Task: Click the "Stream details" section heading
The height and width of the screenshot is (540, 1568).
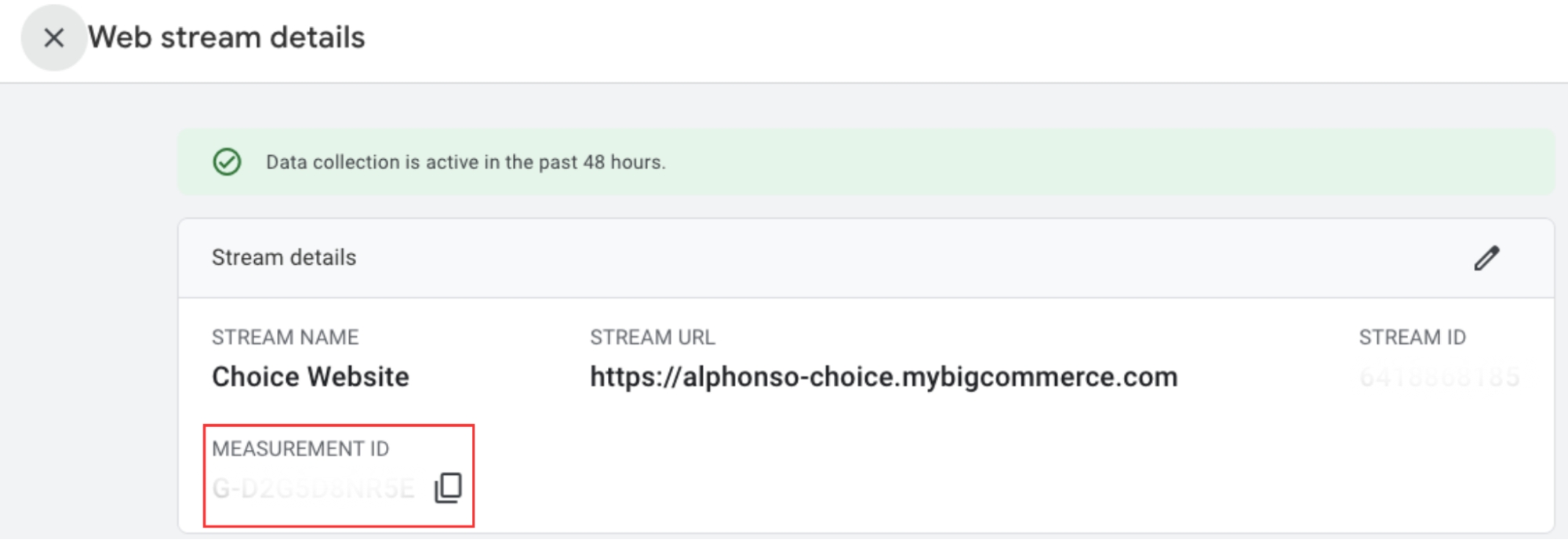Action: tap(284, 258)
